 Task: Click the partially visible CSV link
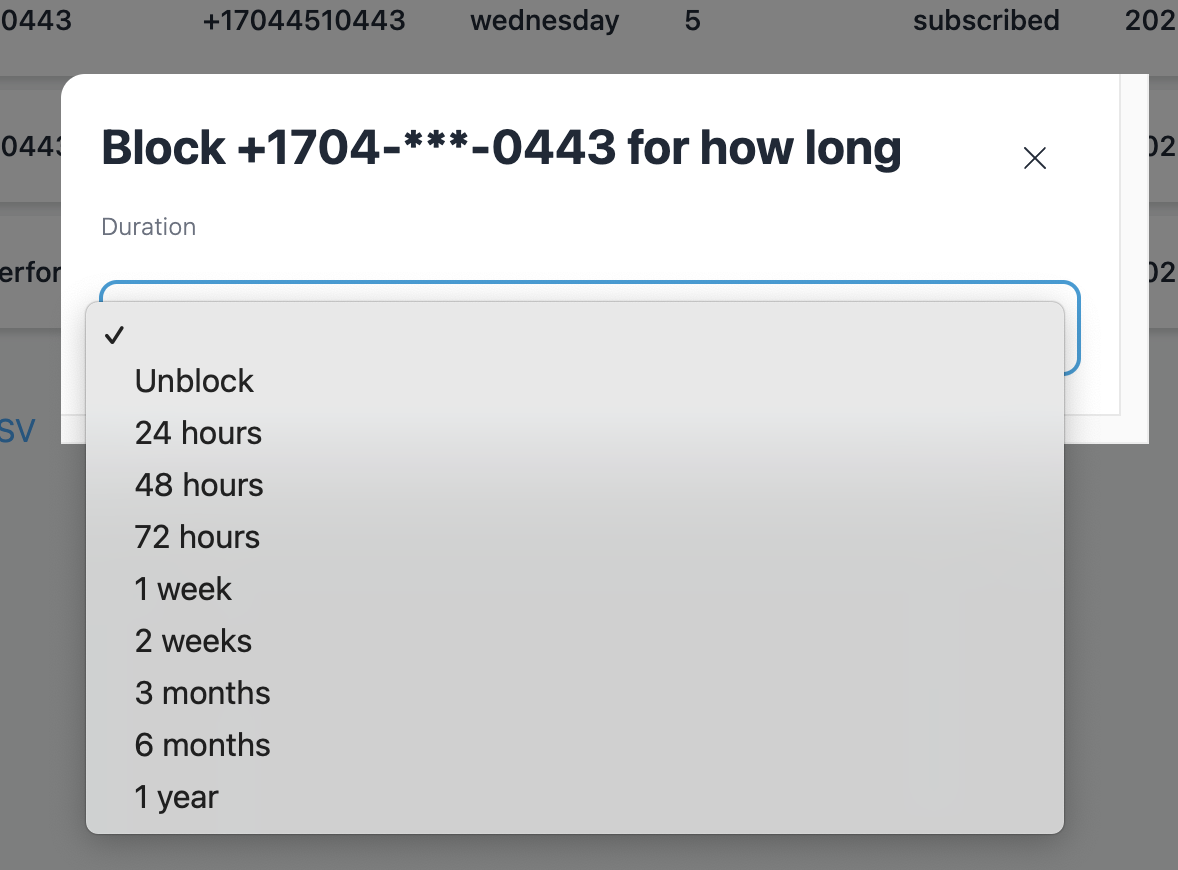[x=17, y=431]
